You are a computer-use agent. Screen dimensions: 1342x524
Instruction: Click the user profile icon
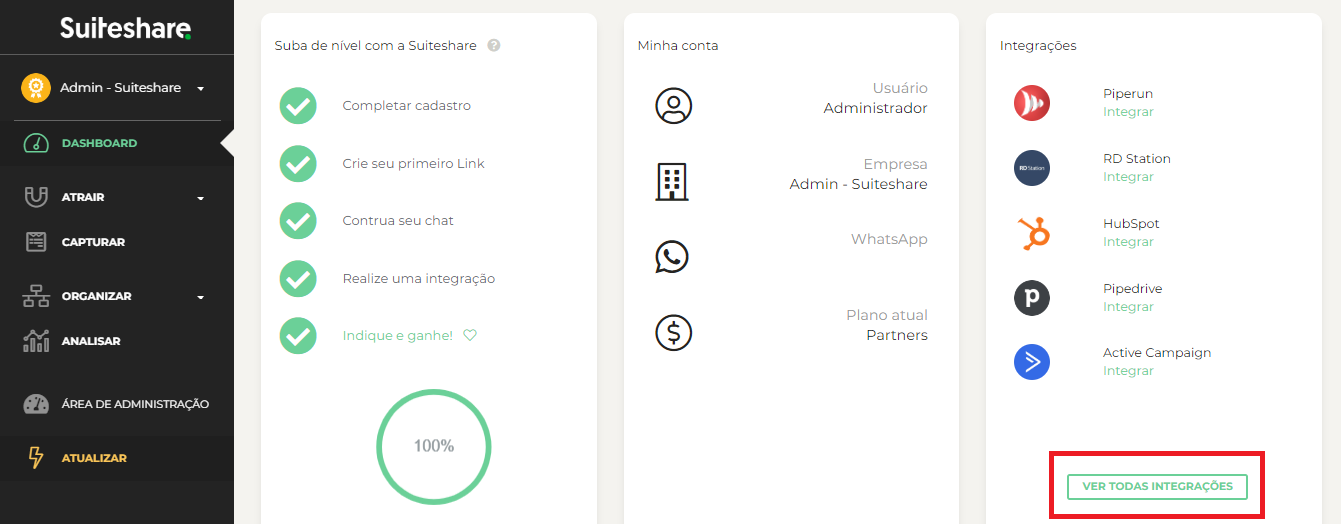(673, 106)
